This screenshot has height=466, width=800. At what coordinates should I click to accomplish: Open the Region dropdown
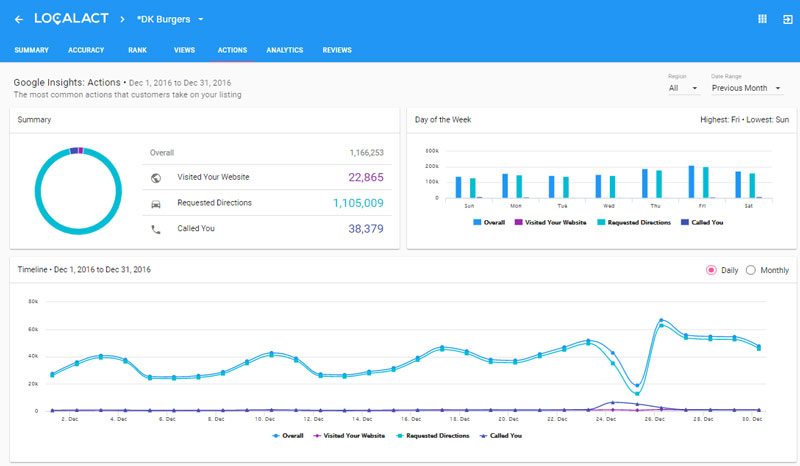click(683, 88)
